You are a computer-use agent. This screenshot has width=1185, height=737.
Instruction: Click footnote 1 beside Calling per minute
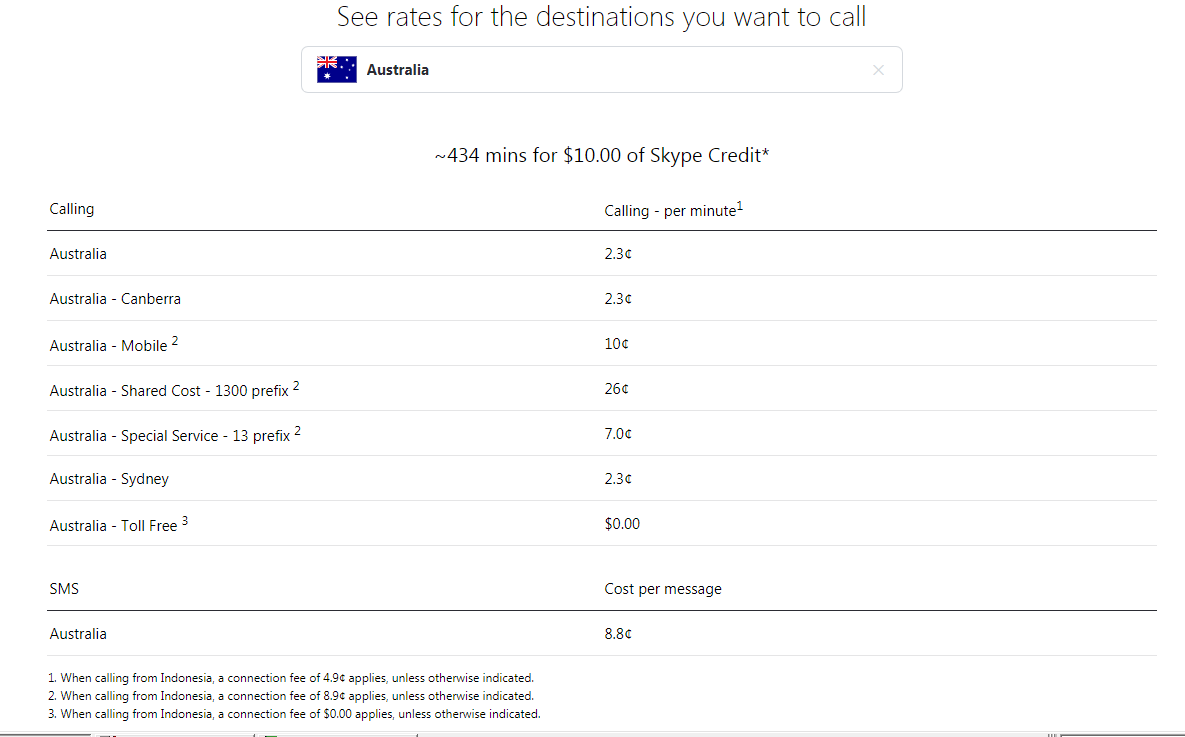pyautogui.click(x=740, y=206)
